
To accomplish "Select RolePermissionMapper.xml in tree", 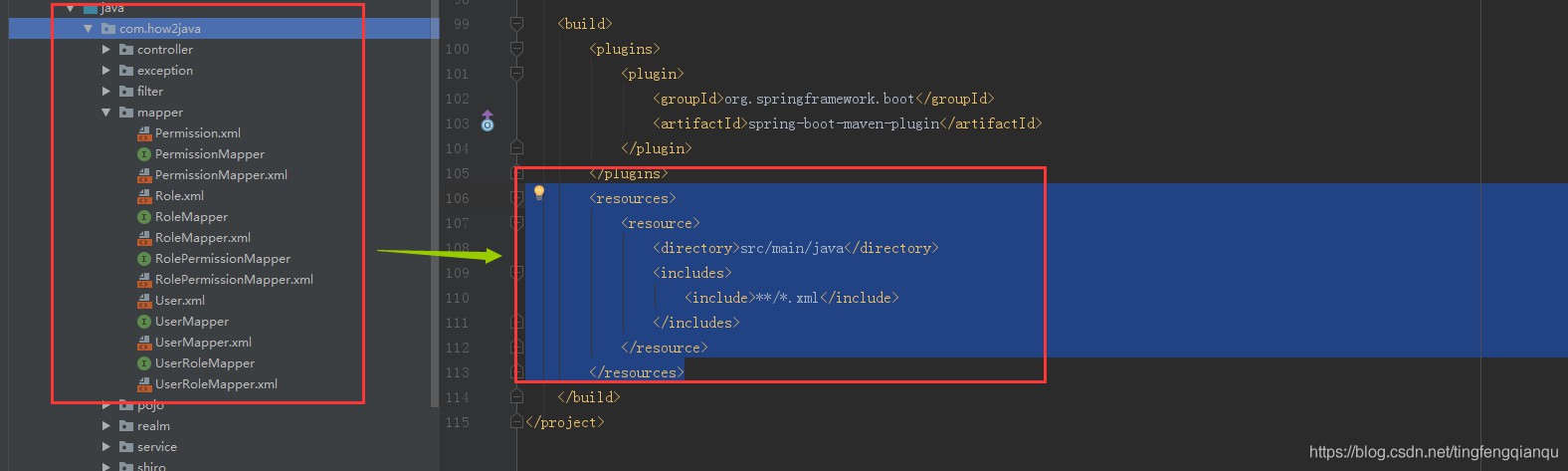I will (x=234, y=280).
